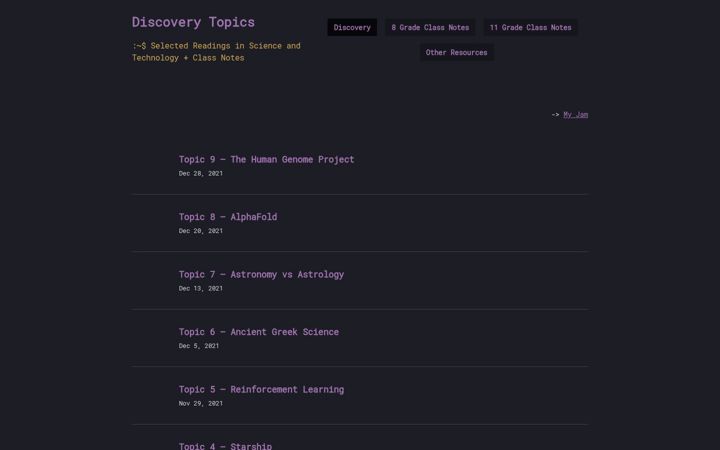The height and width of the screenshot is (450, 720).
Task: Open Topic 8 — AlphaFold post
Action: tap(228, 217)
